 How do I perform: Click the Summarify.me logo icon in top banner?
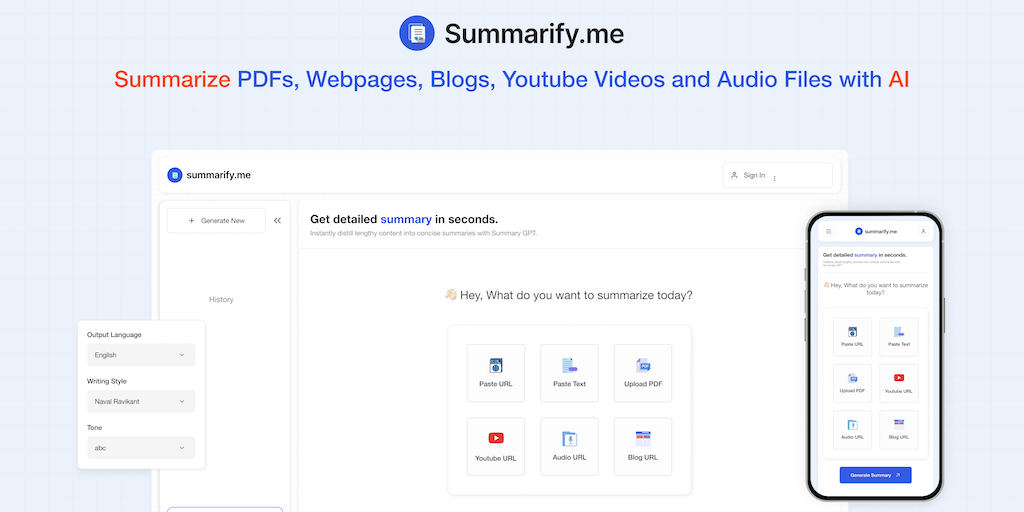point(416,33)
